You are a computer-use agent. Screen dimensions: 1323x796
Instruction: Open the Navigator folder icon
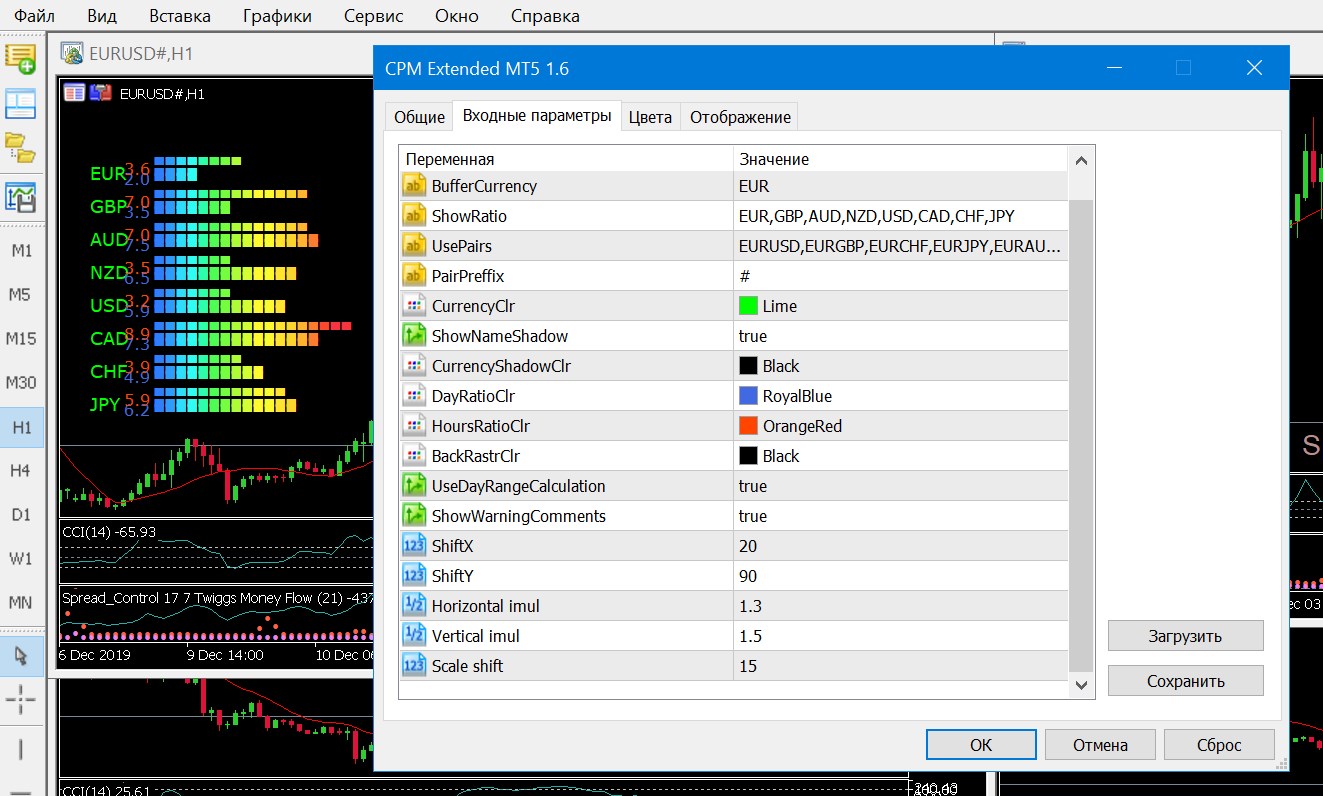20,147
